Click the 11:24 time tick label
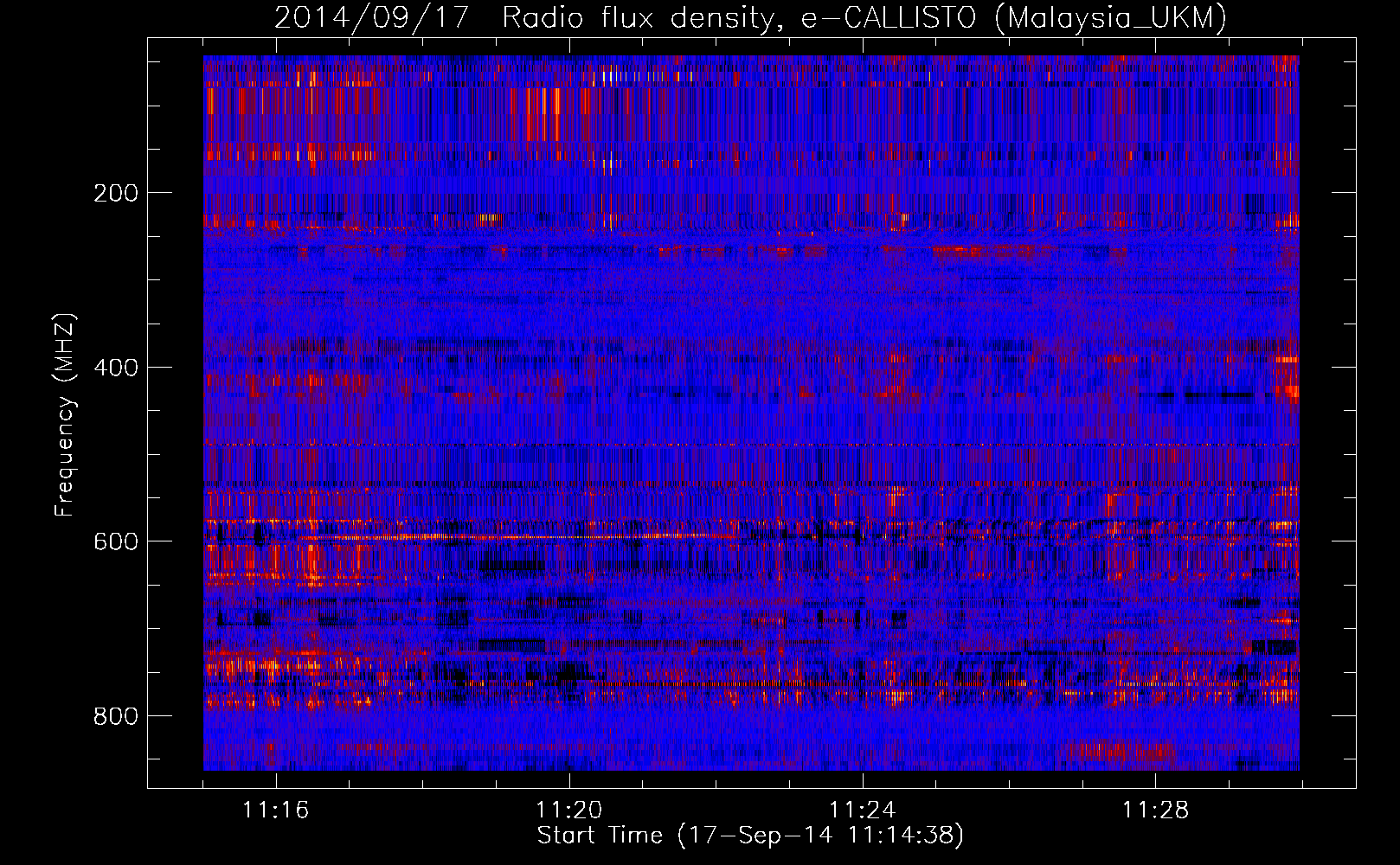Viewport: 1400px width, 865px height. 862,811
